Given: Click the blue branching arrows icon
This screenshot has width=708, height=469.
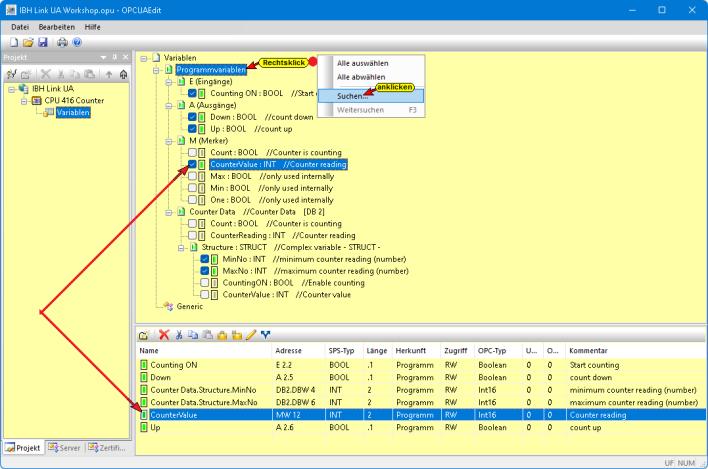Looking at the screenshot, I should (266, 335).
